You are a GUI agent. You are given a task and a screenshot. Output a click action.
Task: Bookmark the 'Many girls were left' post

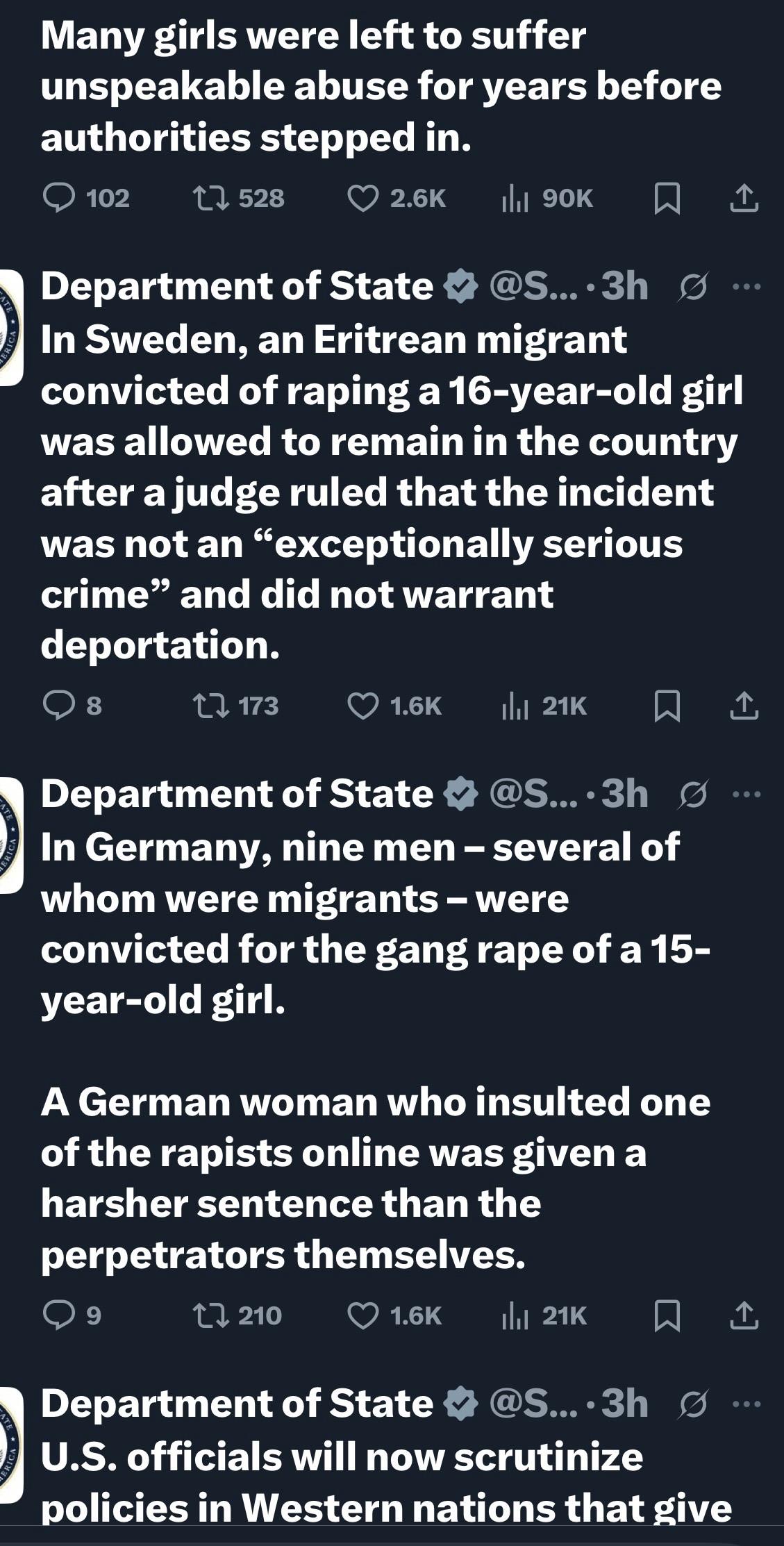click(x=667, y=199)
